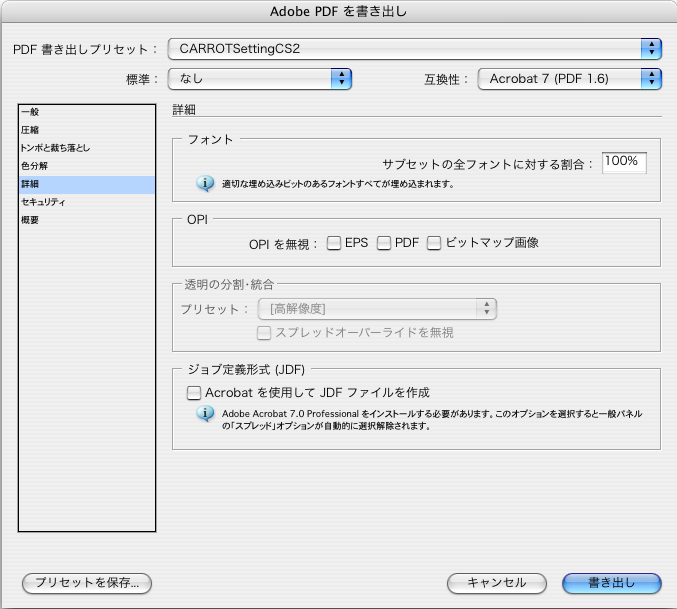The width and height of the screenshot is (677, 609).
Task: Click the ジョブ定義形式 (JDF) group title
Action: (246, 369)
